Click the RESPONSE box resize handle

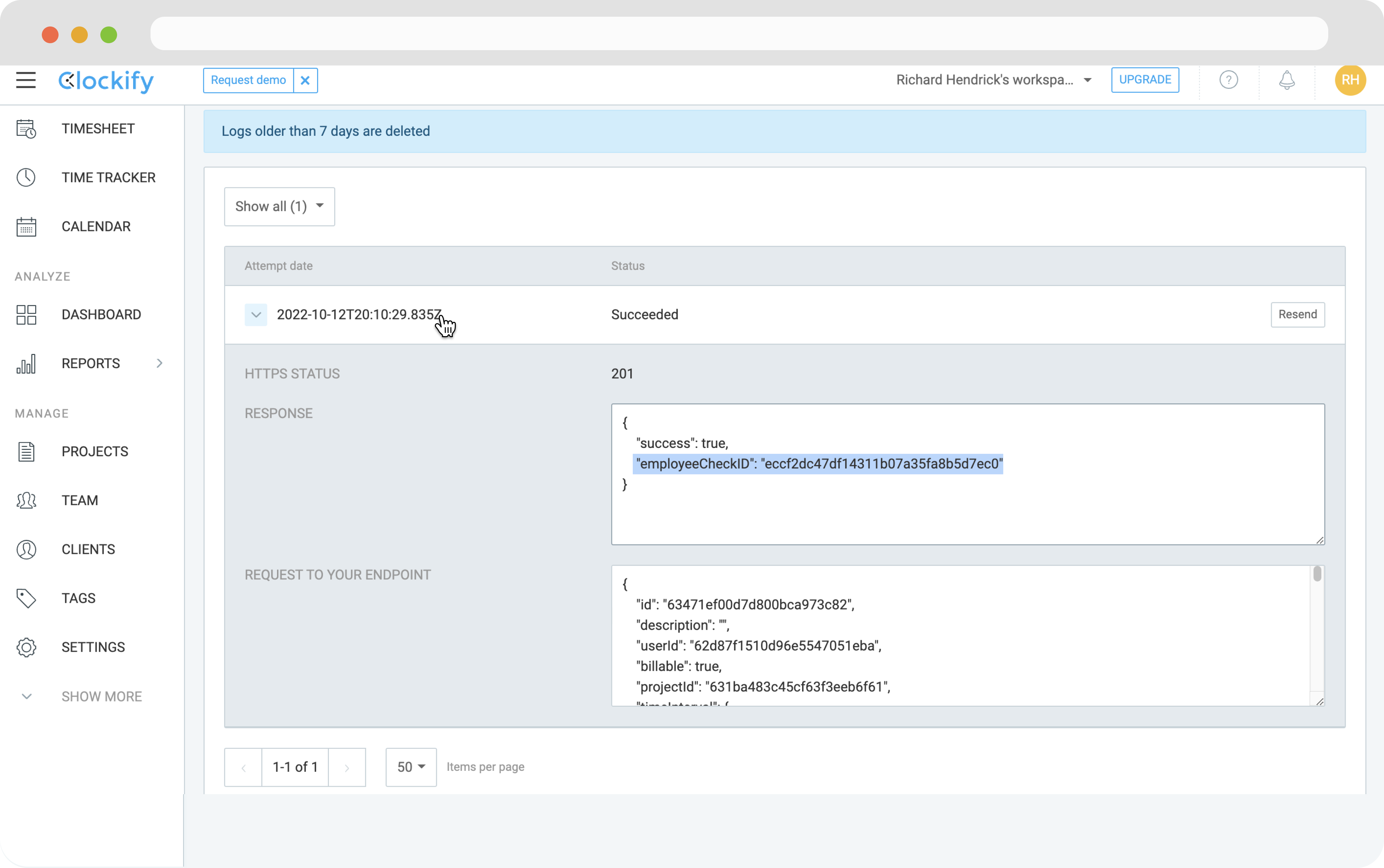pos(1319,540)
